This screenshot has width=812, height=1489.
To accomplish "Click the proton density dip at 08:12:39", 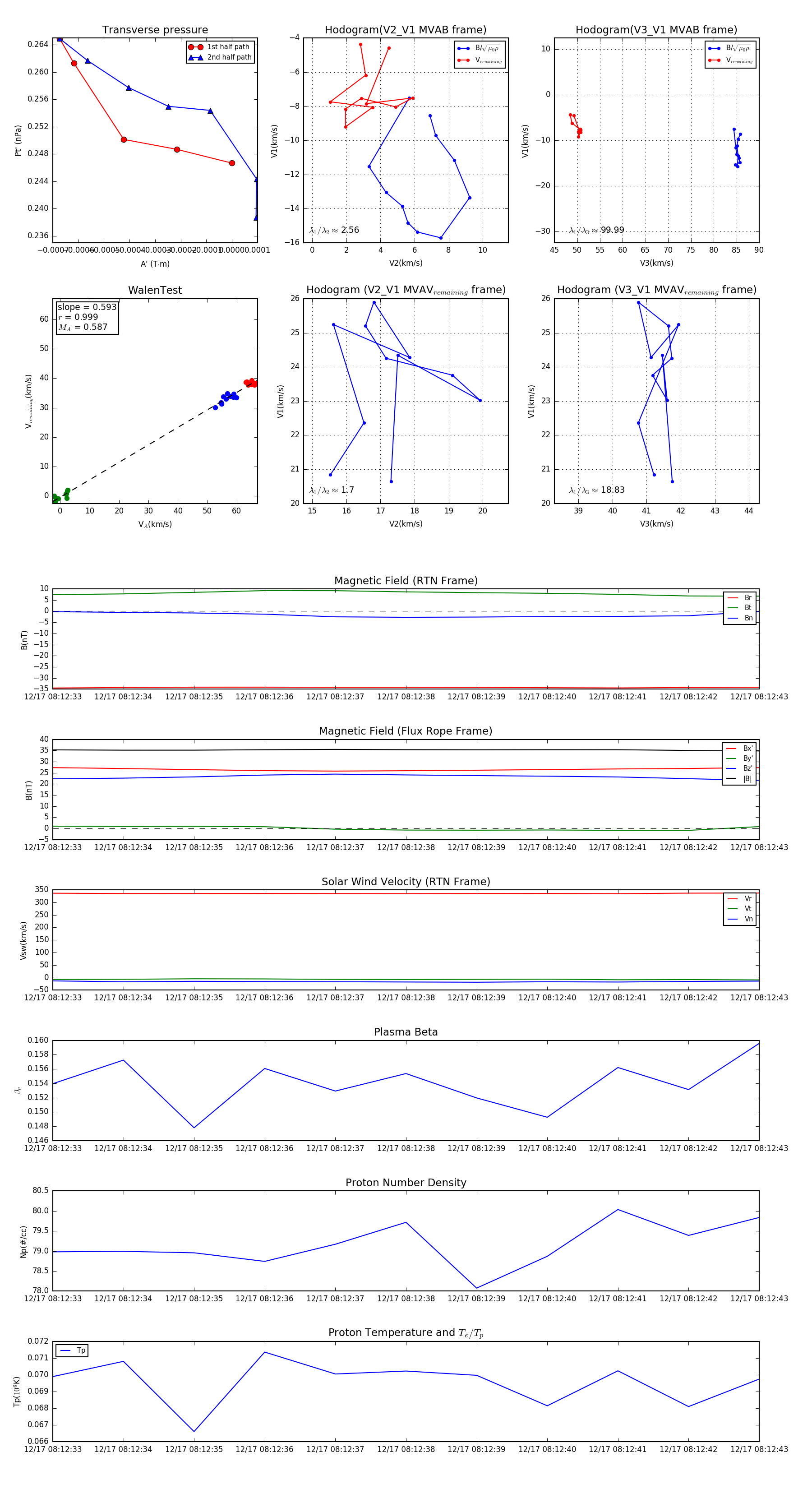I will pos(477,1288).
